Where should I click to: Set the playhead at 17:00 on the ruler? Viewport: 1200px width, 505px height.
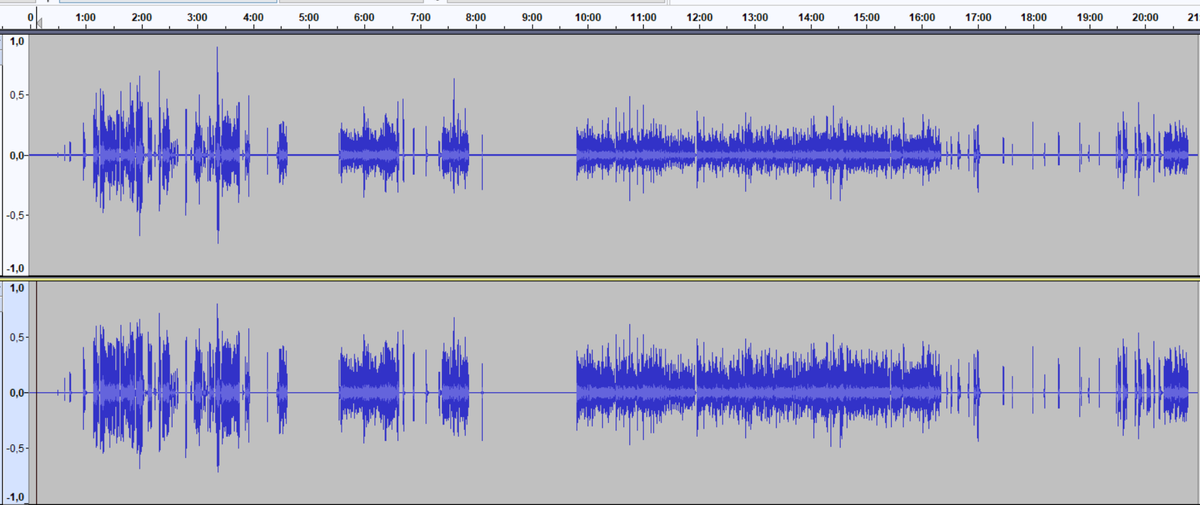point(978,18)
